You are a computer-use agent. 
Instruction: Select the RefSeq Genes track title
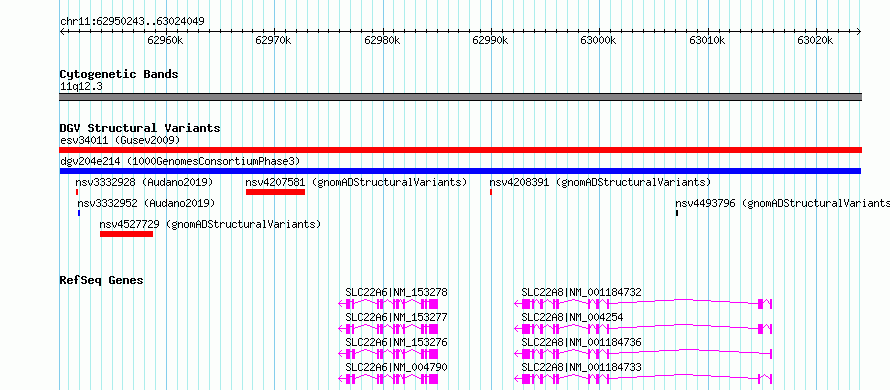[101, 280]
